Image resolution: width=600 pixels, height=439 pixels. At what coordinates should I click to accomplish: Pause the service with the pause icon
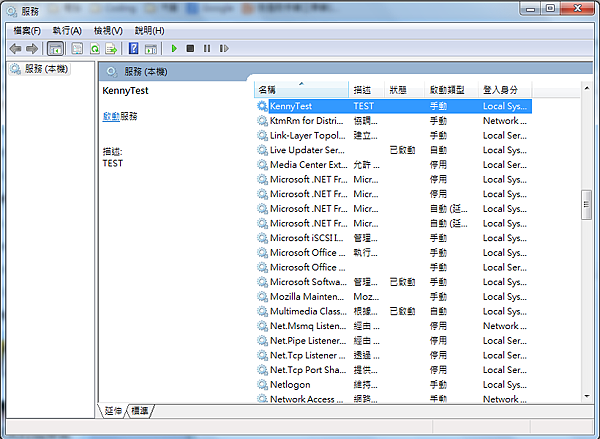(x=207, y=49)
